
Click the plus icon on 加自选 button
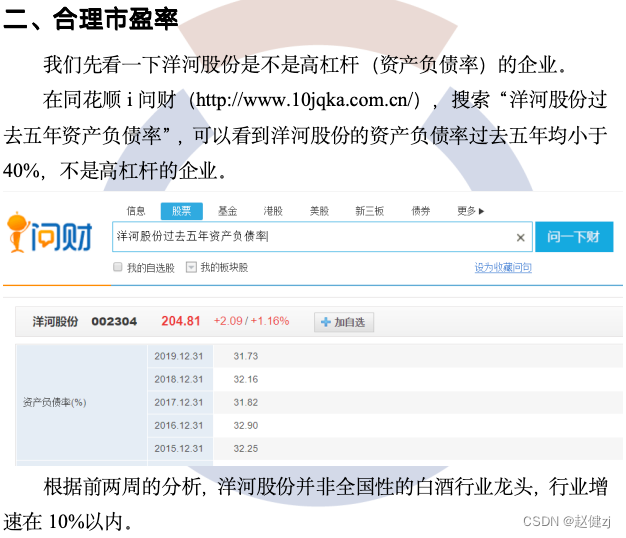(326, 322)
